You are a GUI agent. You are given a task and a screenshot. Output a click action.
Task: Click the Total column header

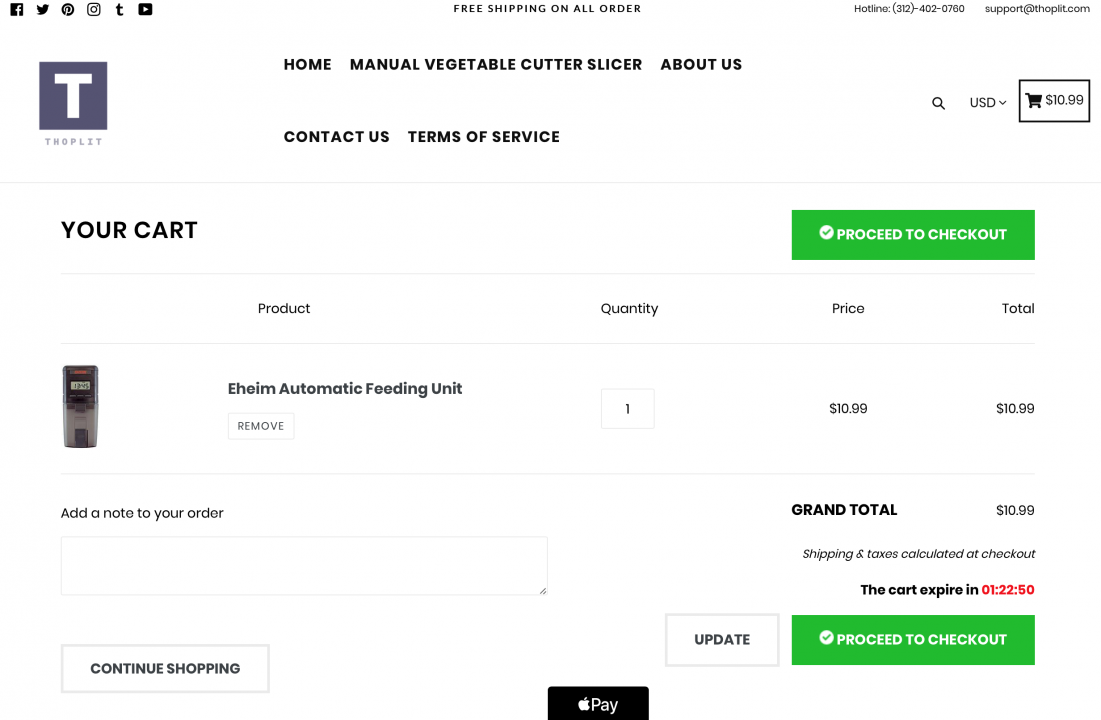tap(1018, 308)
